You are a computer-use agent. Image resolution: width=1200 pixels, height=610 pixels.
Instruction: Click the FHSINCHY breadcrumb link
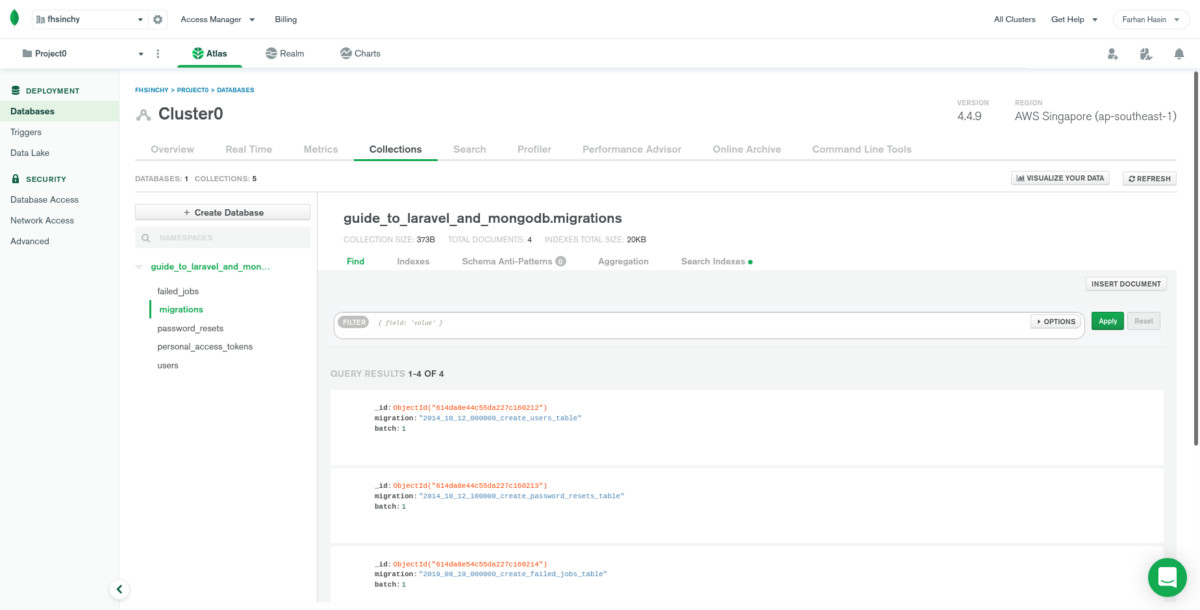point(151,90)
